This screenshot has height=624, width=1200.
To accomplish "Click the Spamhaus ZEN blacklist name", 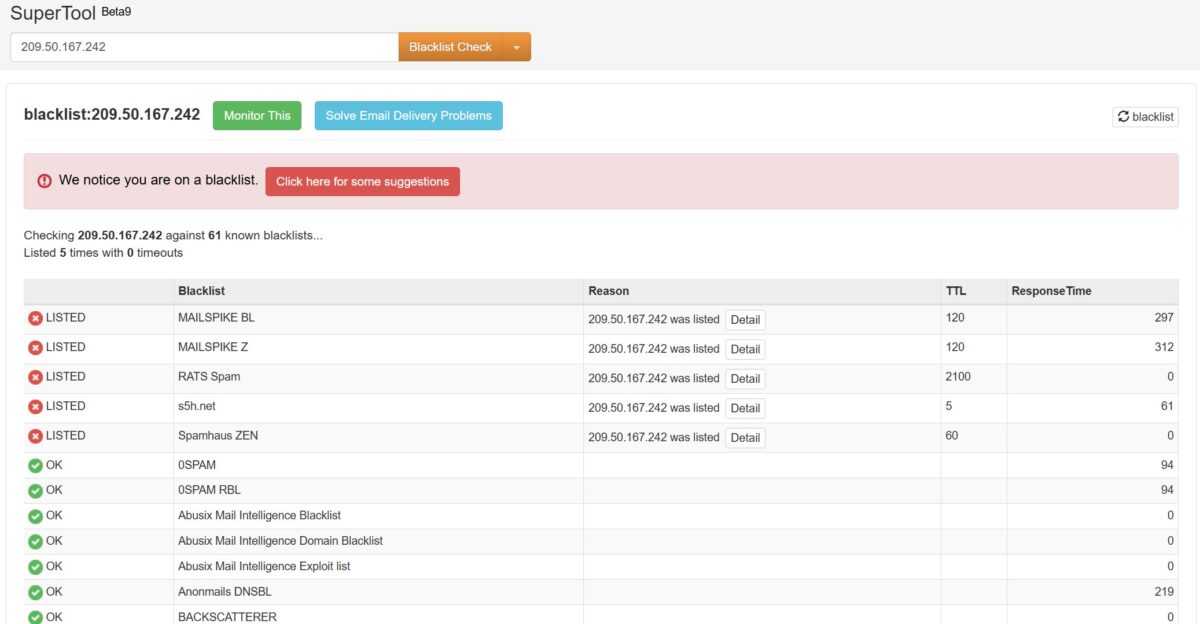I will click(x=218, y=436).
